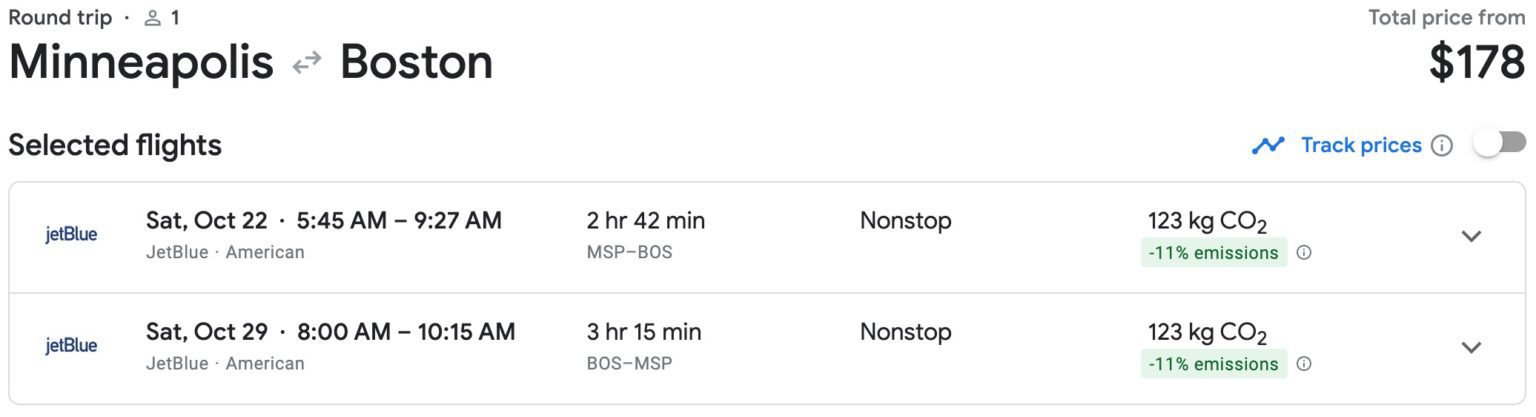1536x417 pixels.
Task: Click the Boston destination heading
Action: tap(416, 63)
